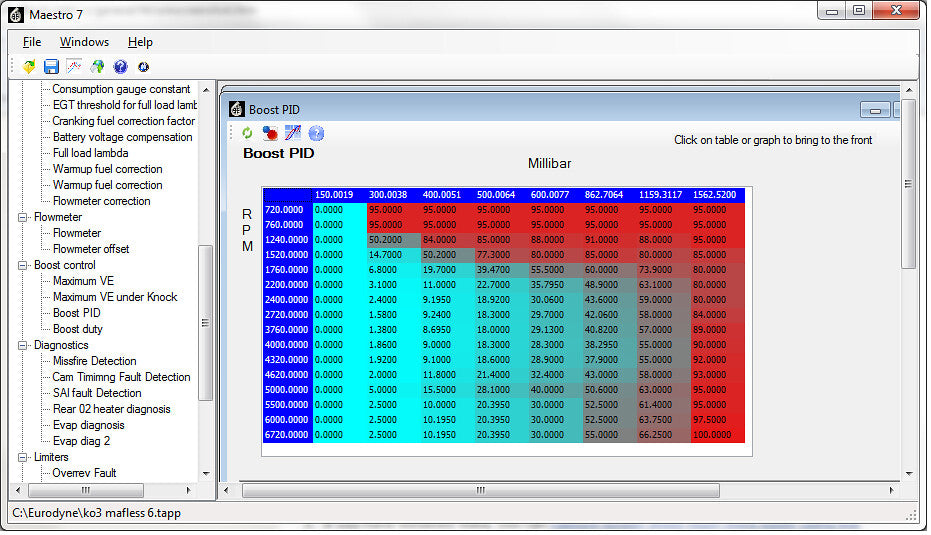Viewport: 931px width, 535px height.
Task: Collapse the Flowmeter tree group
Action: [x=23, y=217]
